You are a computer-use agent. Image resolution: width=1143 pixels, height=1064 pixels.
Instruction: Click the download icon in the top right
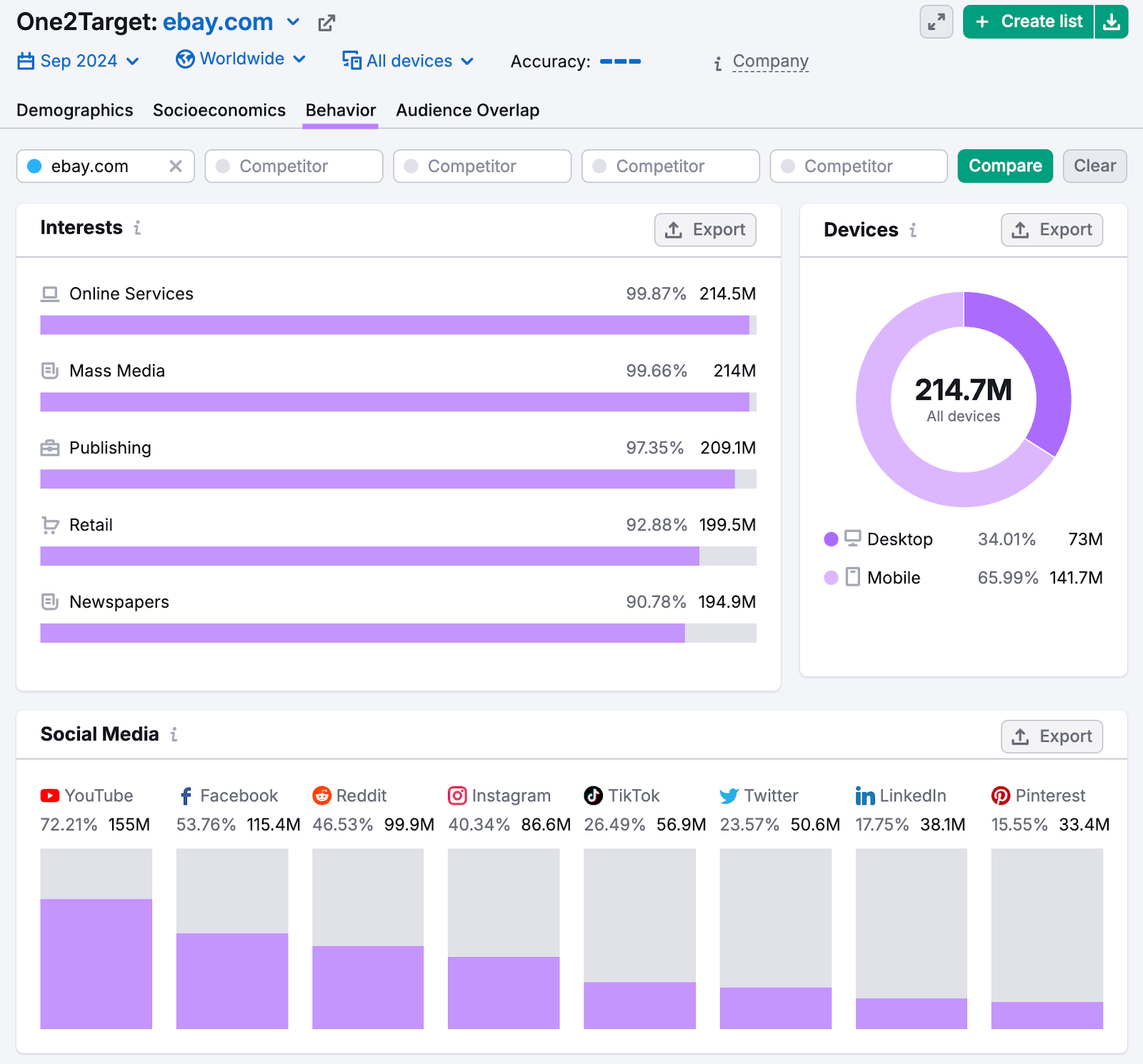click(1112, 21)
